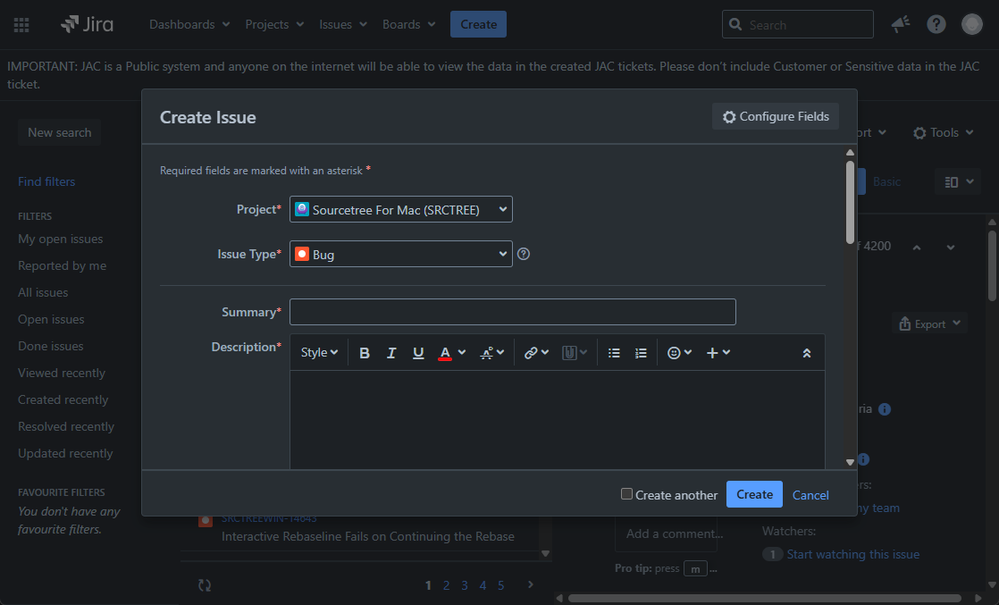This screenshot has width=999, height=605.
Task: Collapse the editor toolbar
Action: point(807,353)
